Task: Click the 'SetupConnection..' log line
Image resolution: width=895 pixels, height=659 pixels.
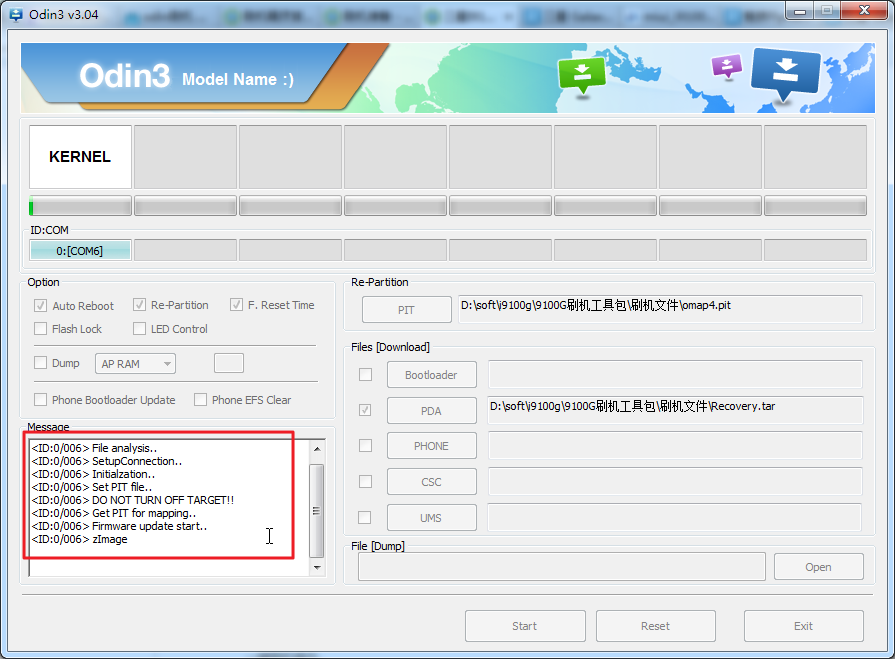Action: point(107,462)
